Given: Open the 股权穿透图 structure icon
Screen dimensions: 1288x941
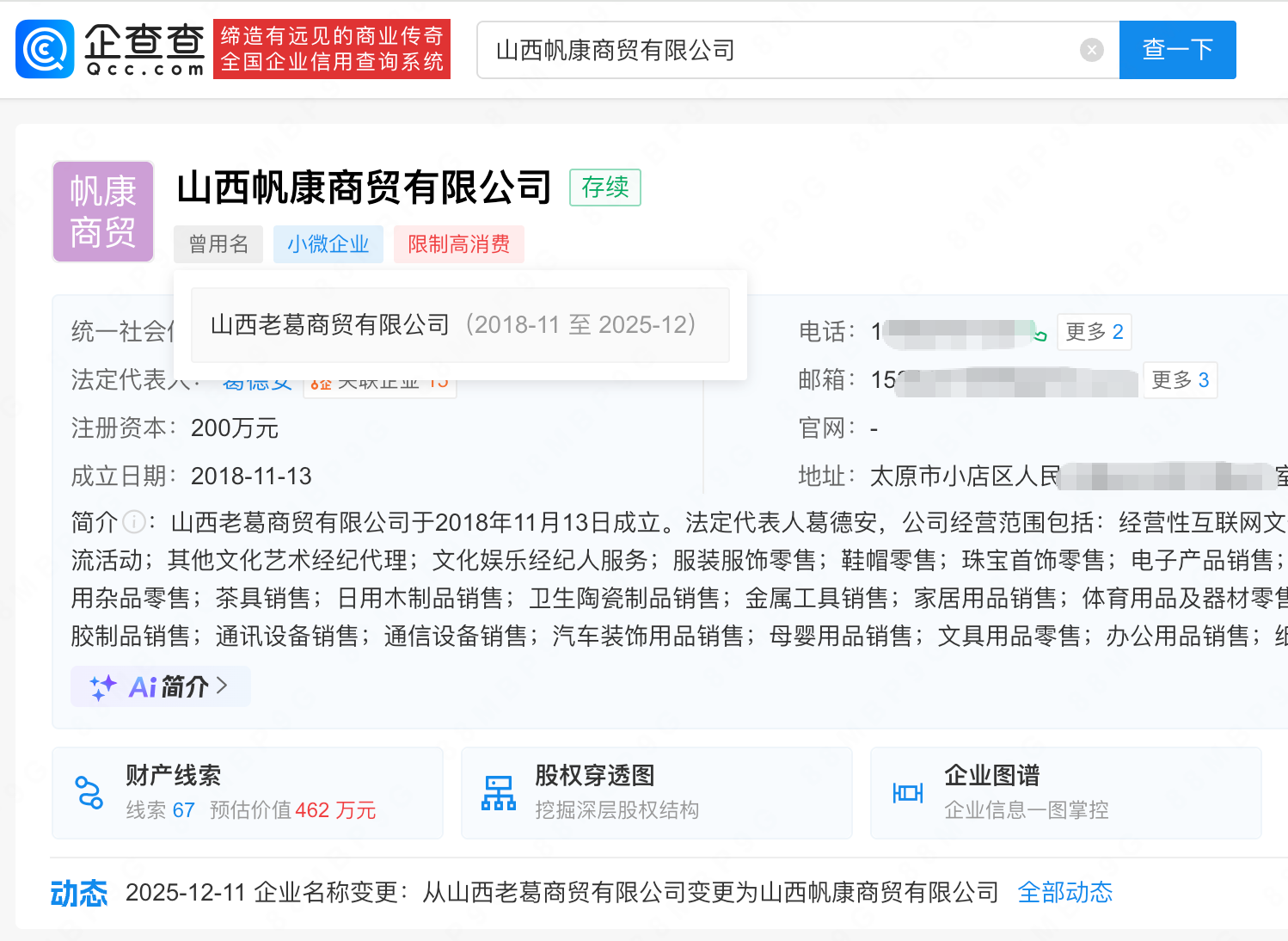Looking at the screenshot, I should pyautogui.click(x=499, y=792).
